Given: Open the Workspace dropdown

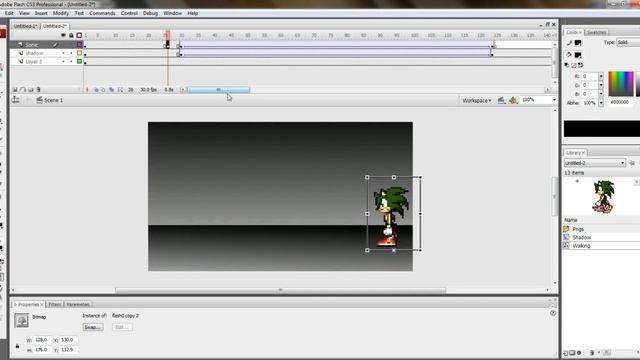Looking at the screenshot, I should point(476,100).
